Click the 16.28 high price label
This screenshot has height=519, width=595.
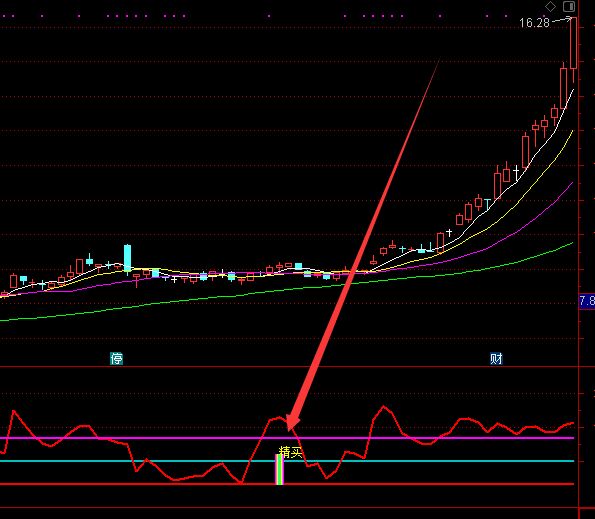coord(534,23)
